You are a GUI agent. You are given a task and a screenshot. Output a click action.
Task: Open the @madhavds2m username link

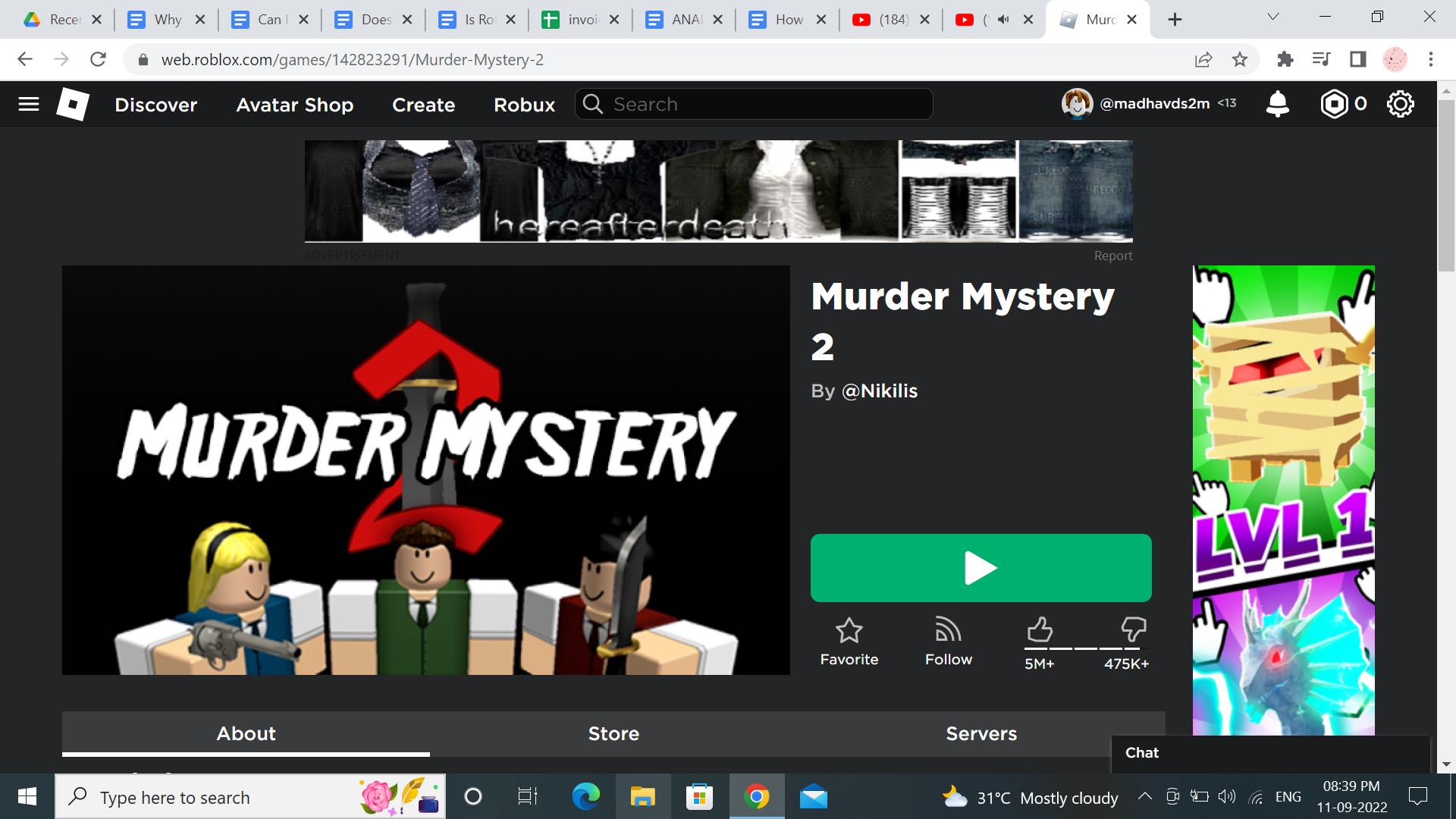tap(1155, 104)
